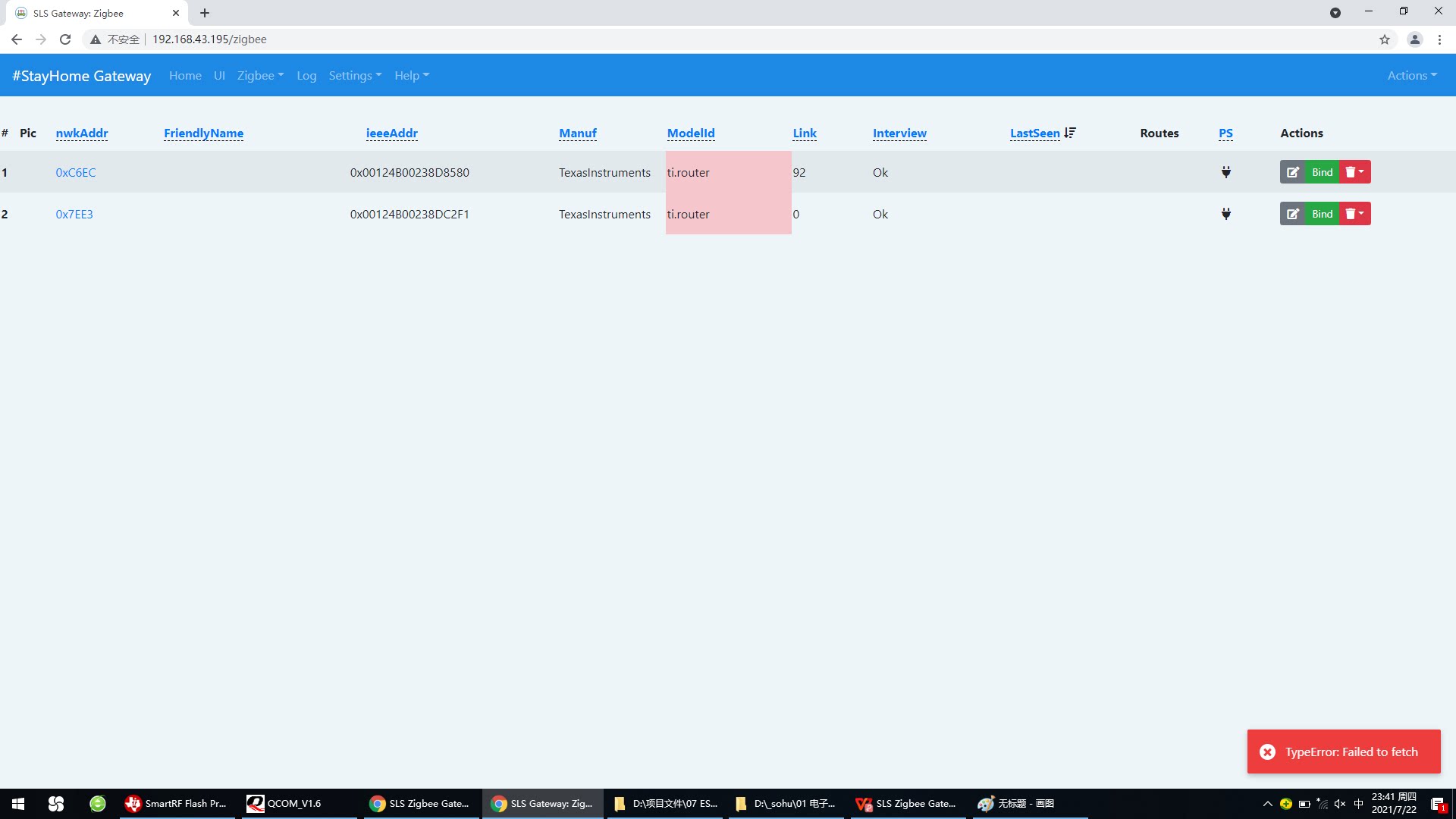Viewport: 1456px width, 819px height.
Task: Click power plug icon in first row
Action: pos(1225,172)
